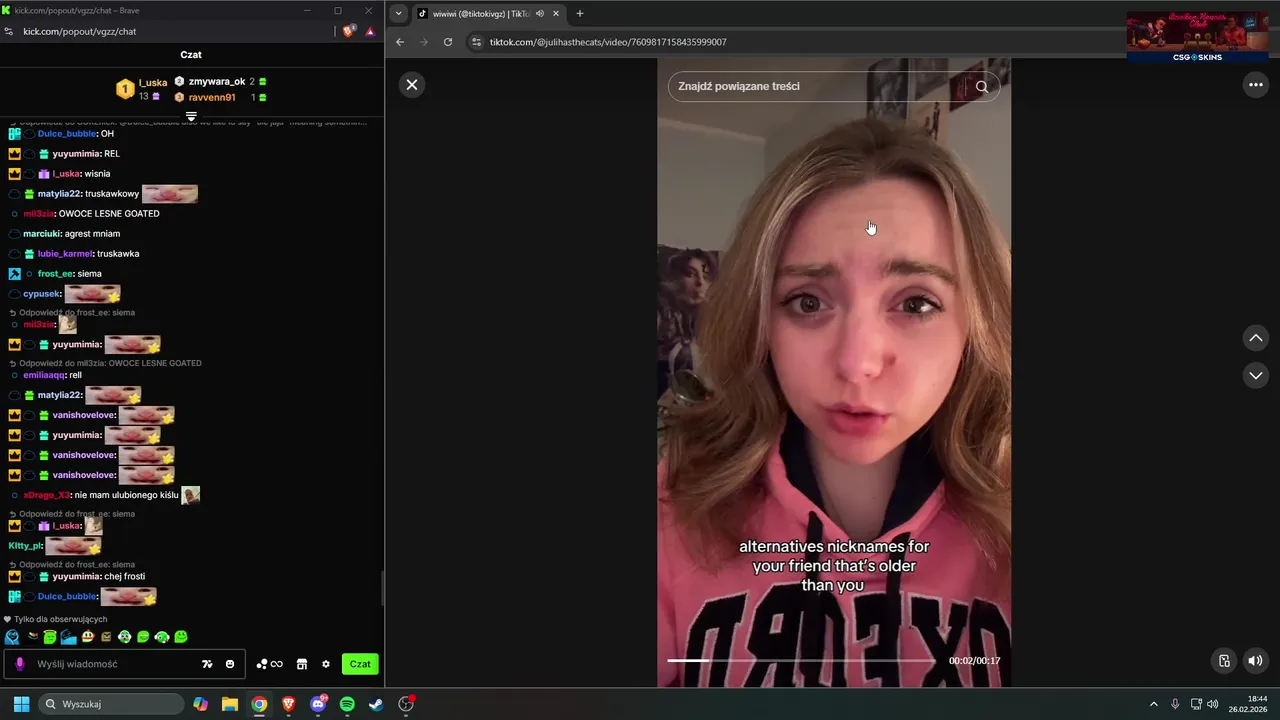Click username lubie_karmel in chat
Image resolution: width=1280 pixels, height=720 pixels.
[65, 253]
